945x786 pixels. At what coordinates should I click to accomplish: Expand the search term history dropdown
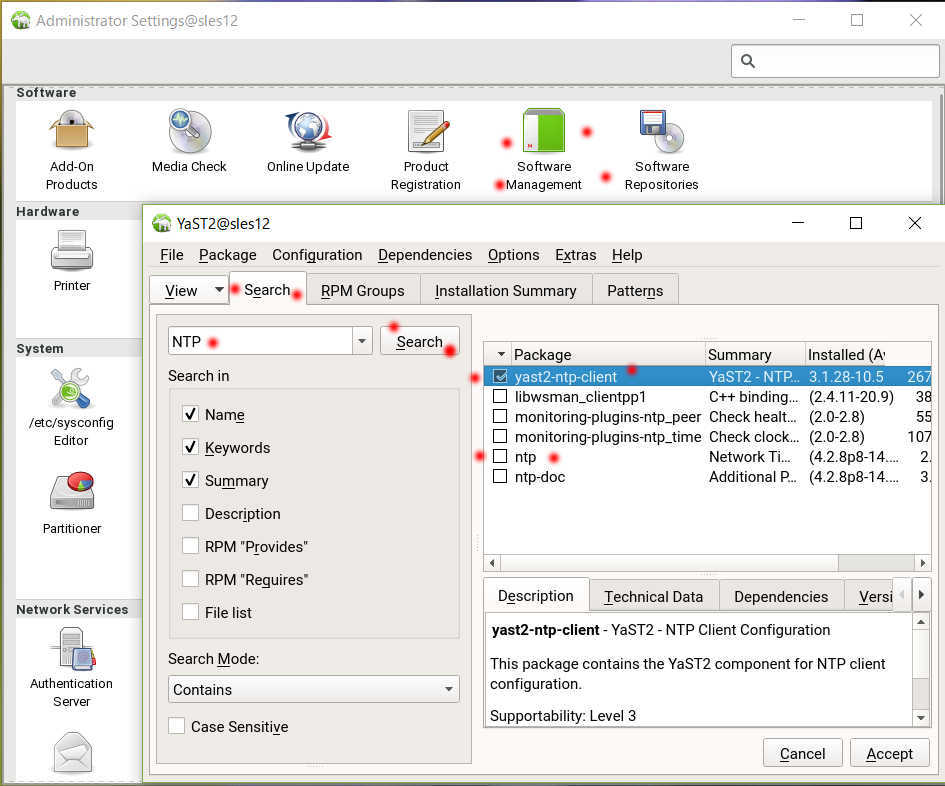(x=362, y=341)
